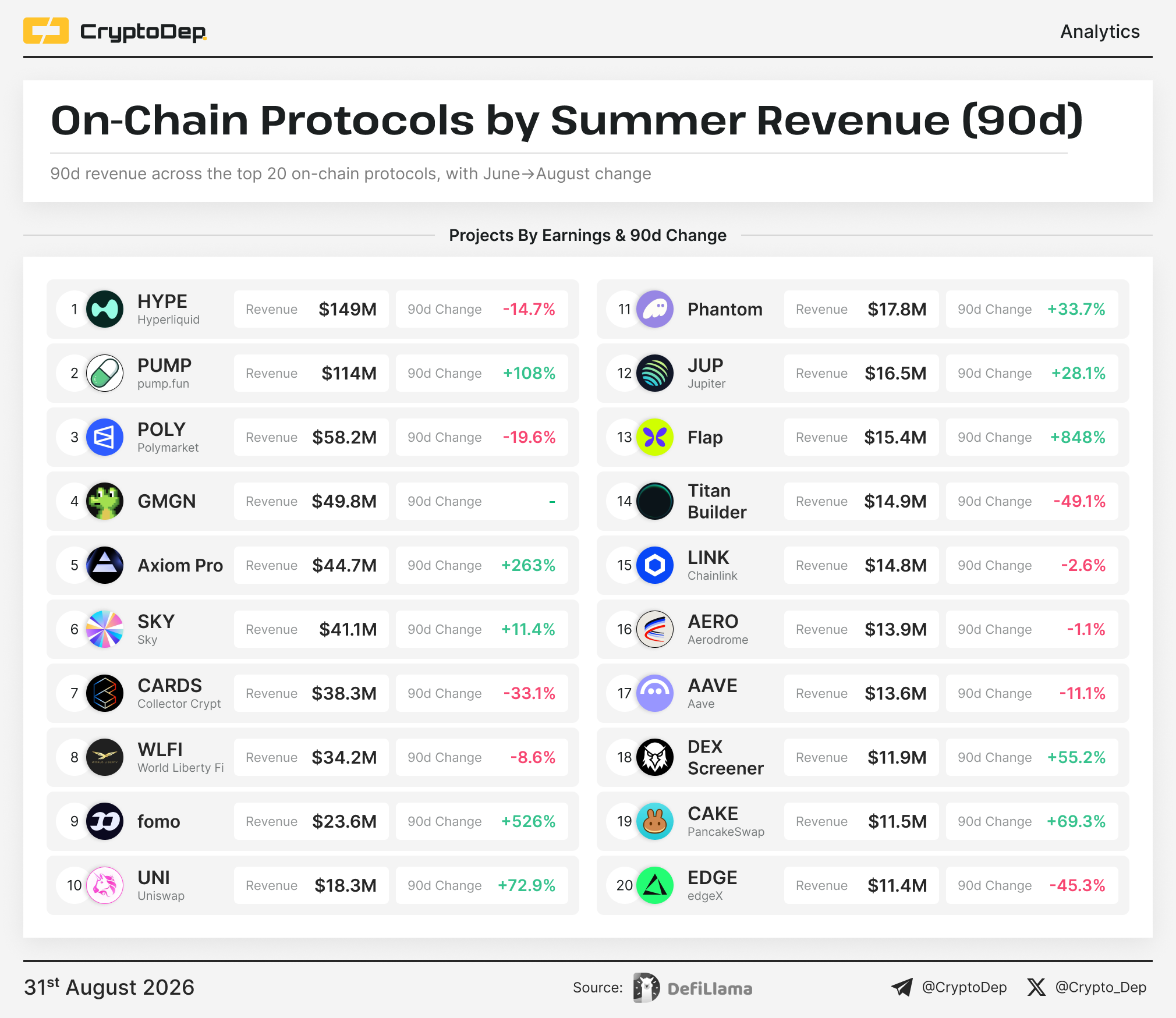Select the pump.fun pill icon
Screen dimensions: 1176x1018
[x=105, y=373]
